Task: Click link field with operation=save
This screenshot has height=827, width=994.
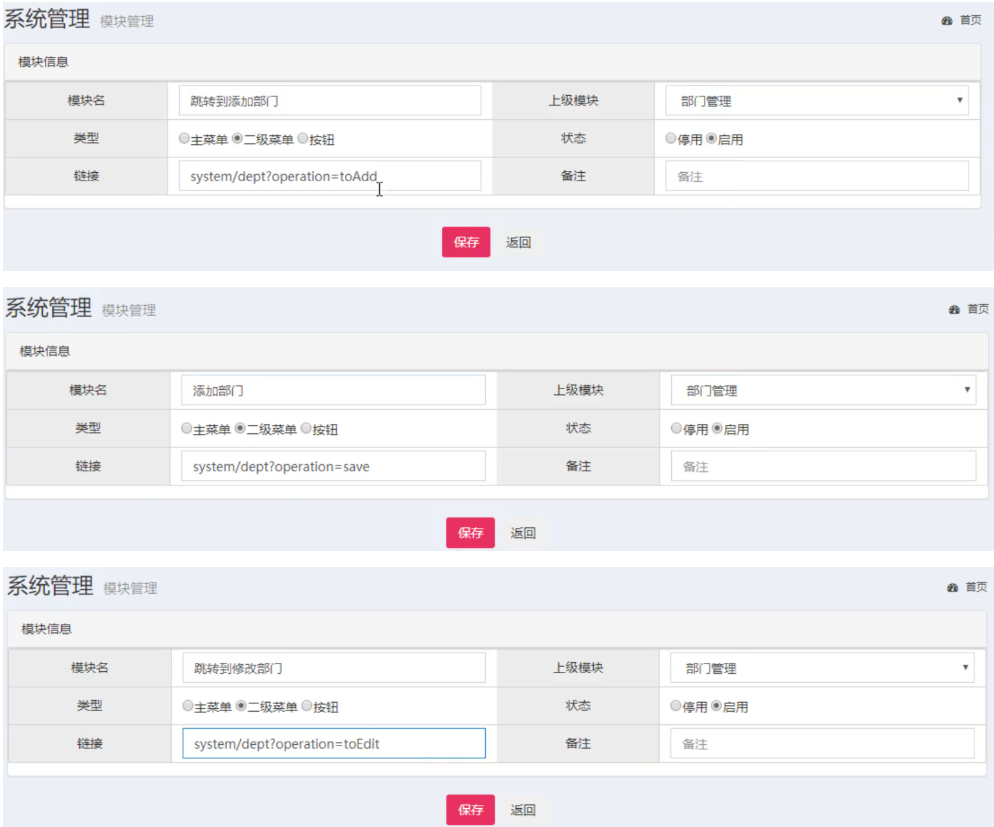Action: pos(333,466)
